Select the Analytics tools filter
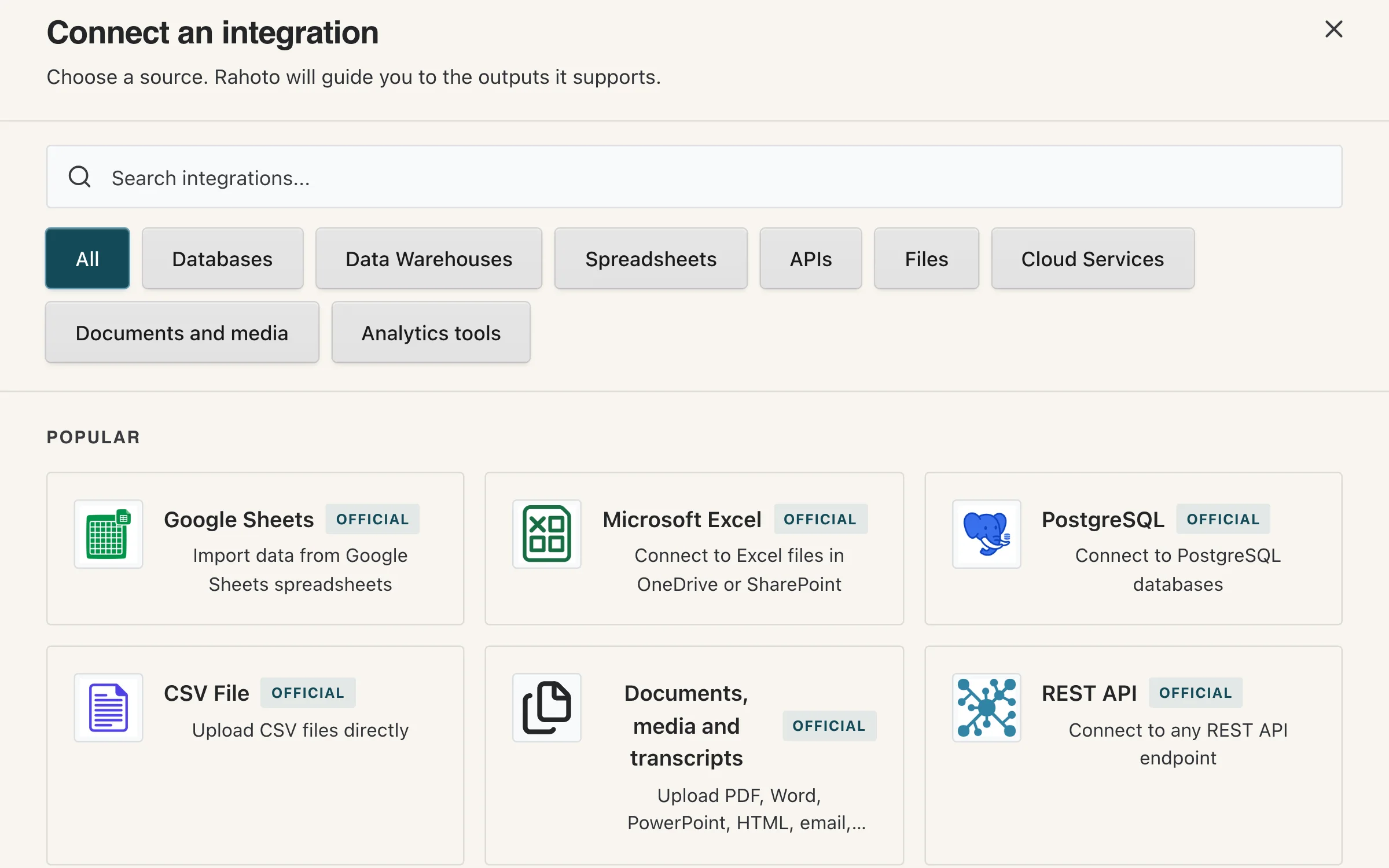1389x868 pixels. pyautogui.click(x=431, y=333)
